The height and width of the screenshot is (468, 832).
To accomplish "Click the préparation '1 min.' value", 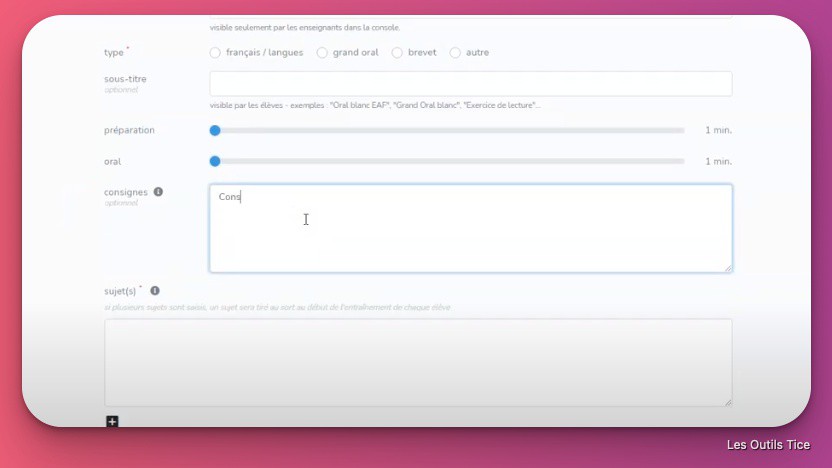I will (718, 131).
